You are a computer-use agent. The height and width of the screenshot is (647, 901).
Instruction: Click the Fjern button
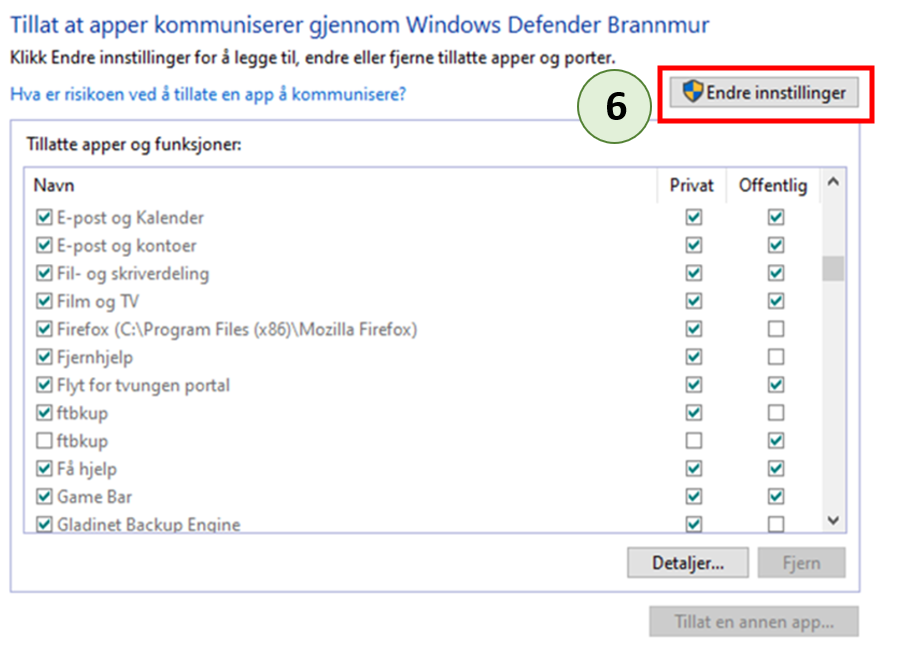[x=800, y=563]
